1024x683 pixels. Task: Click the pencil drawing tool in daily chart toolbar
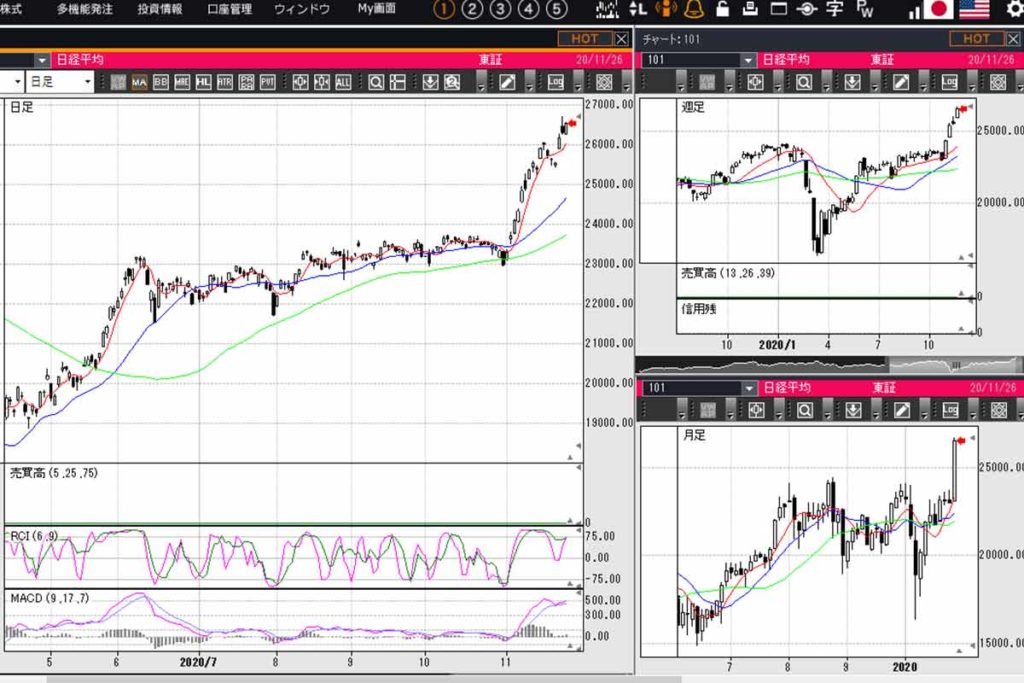point(507,82)
